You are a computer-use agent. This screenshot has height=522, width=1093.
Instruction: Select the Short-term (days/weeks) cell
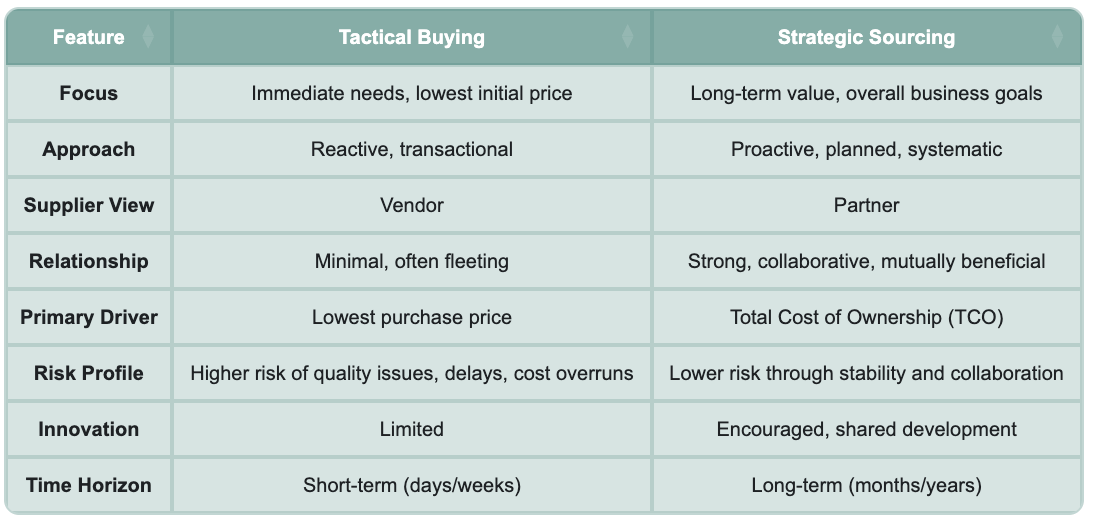pyautogui.click(x=412, y=485)
